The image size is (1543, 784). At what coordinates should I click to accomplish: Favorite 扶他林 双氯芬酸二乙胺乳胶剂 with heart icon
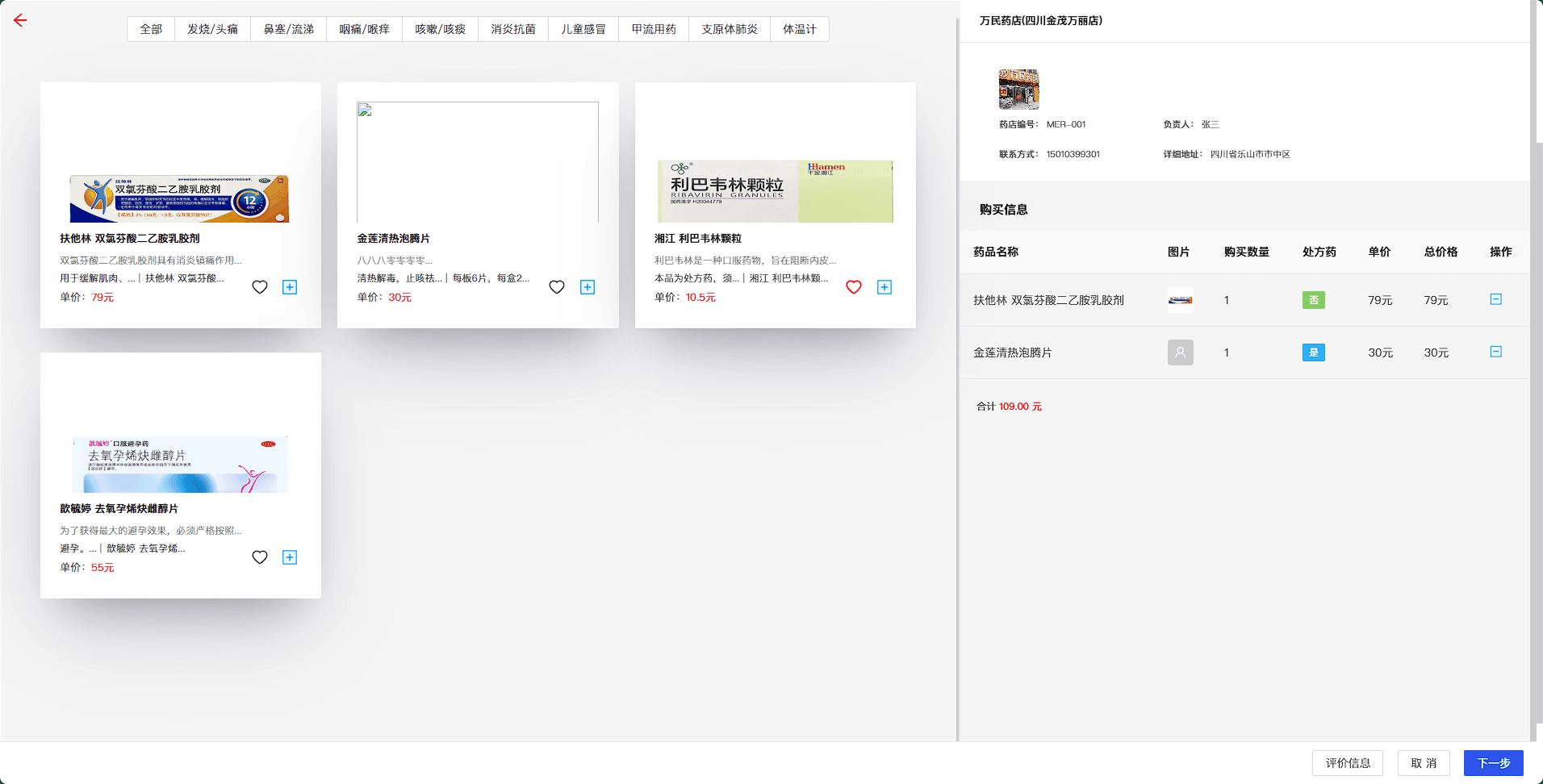(x=260, y=287)
